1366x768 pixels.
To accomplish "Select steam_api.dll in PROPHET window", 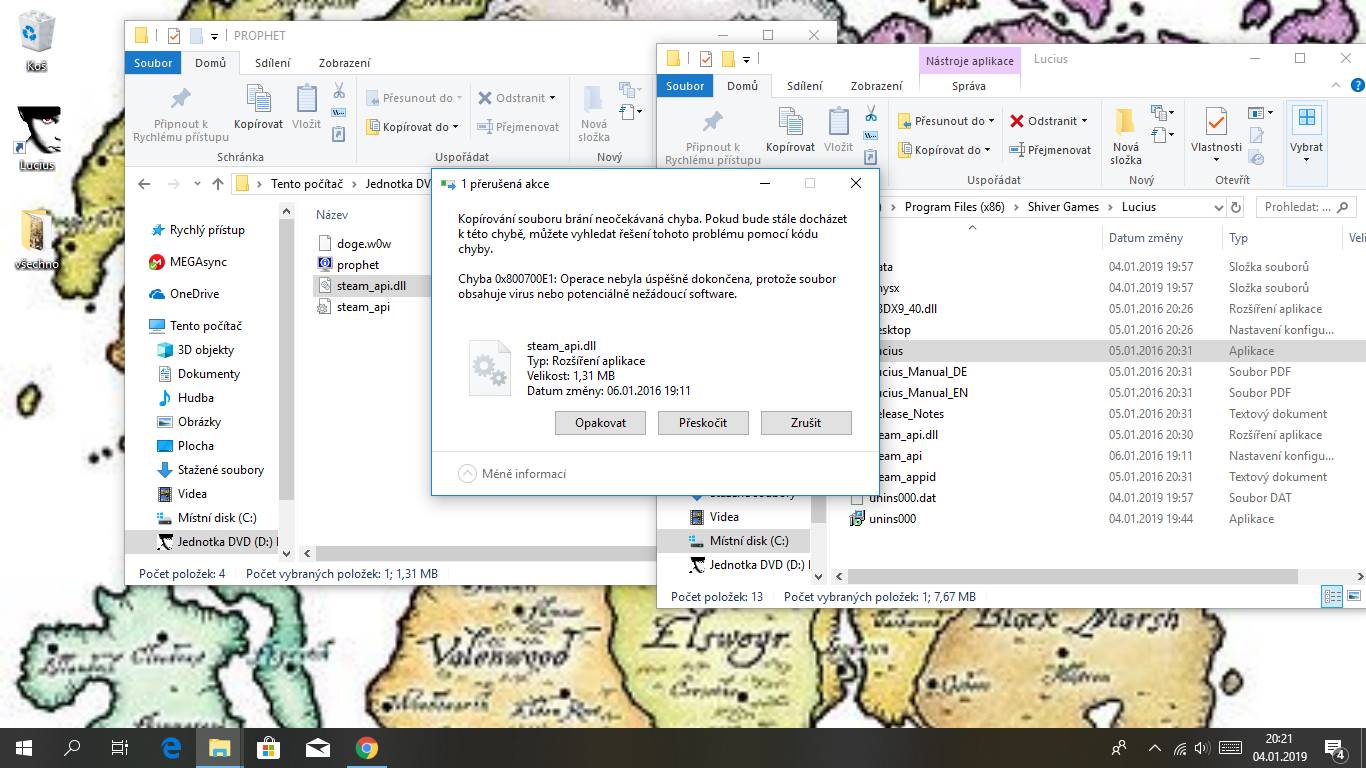I will tap(362, 286).
